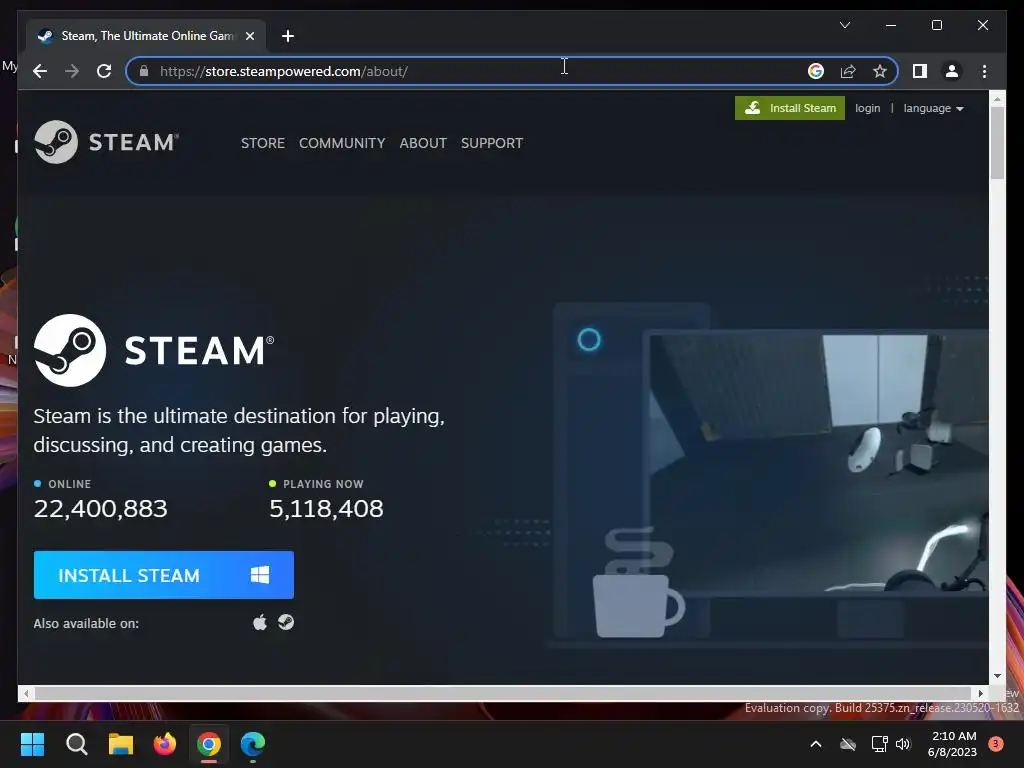The image size is (1024, 768).
Task: Click the volume speaker icon
Action: [x=903, y=744]
